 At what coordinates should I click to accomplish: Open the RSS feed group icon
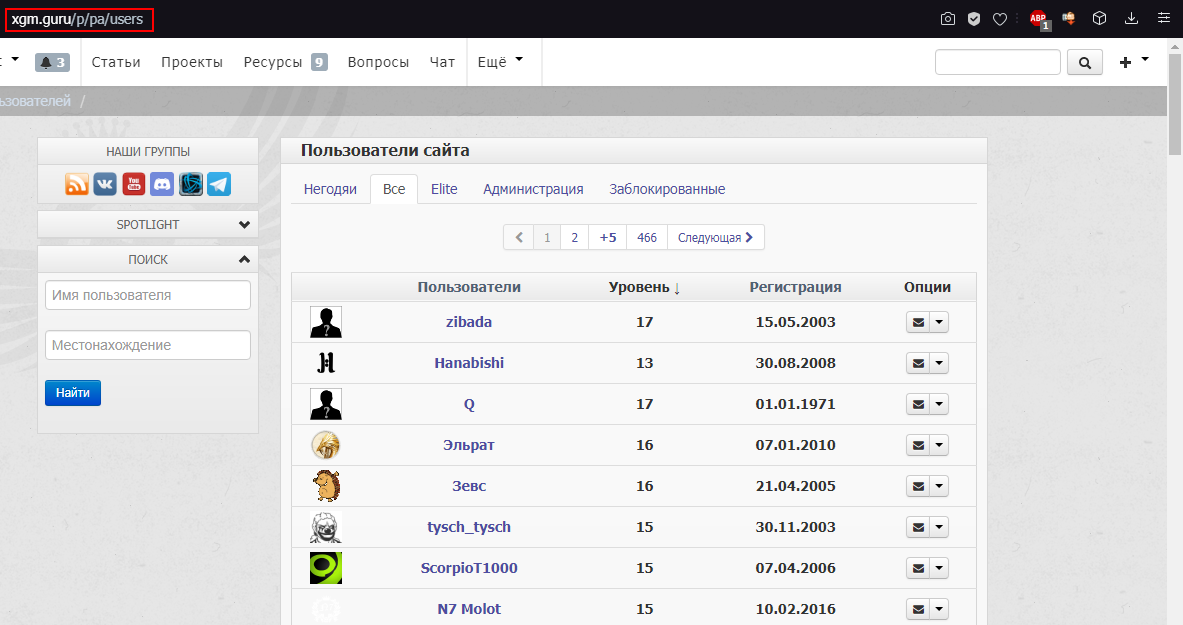(x=77, y=184)
